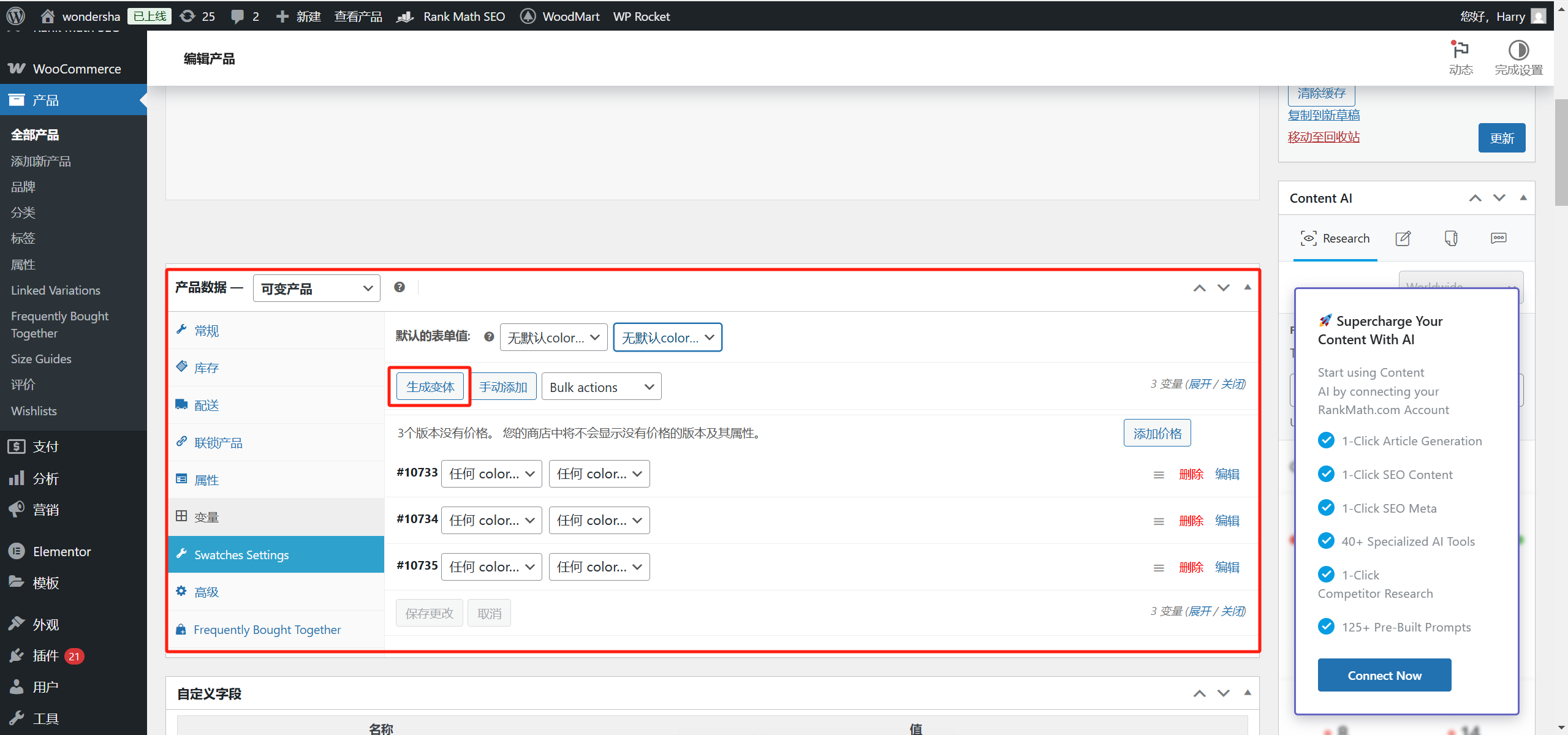
Task: Toggle the 自定义字段 panel collapse triangle
Action: (1247, 693)
